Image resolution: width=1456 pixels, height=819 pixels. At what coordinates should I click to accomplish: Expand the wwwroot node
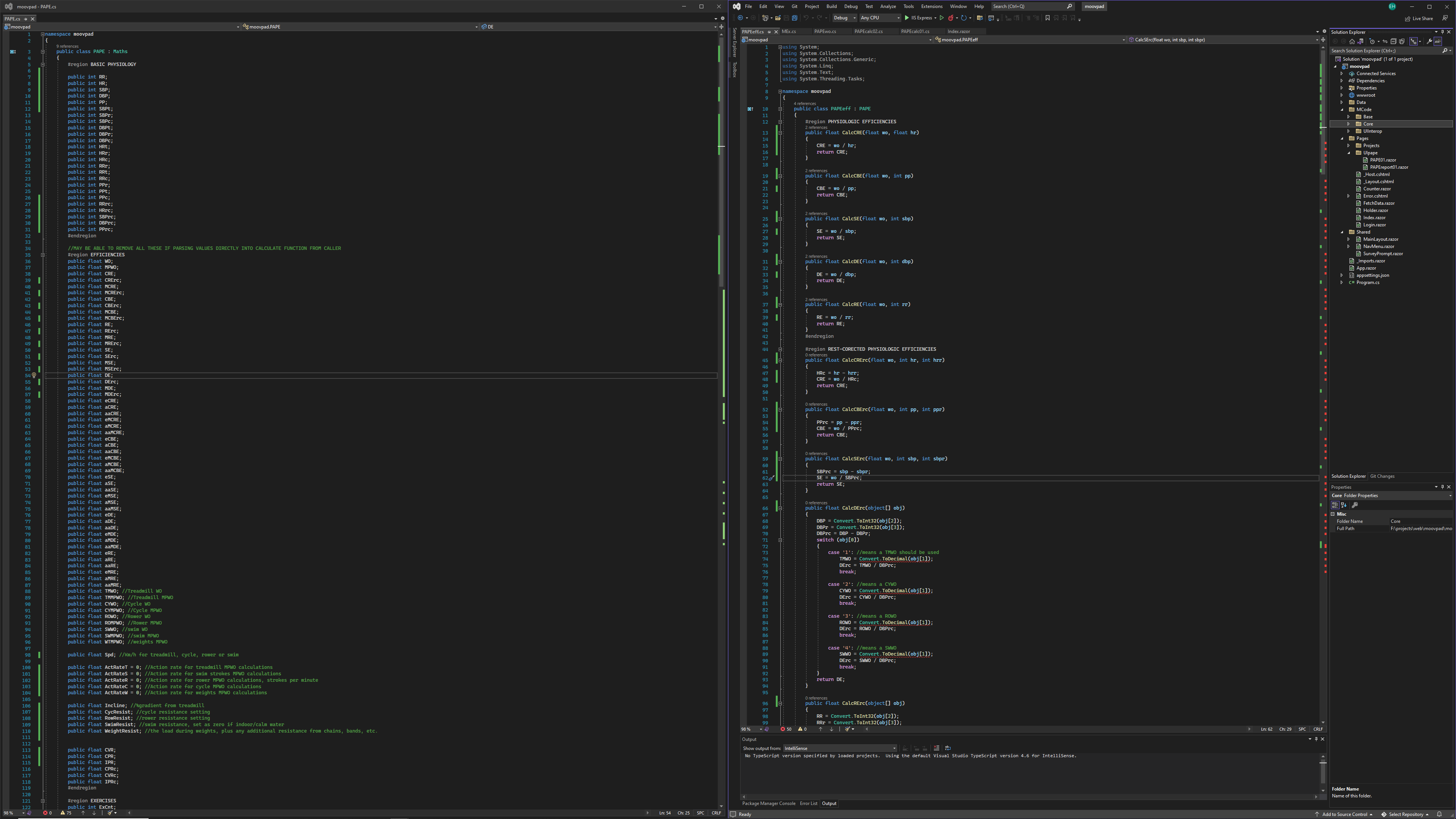click(x=1341, y=95)
